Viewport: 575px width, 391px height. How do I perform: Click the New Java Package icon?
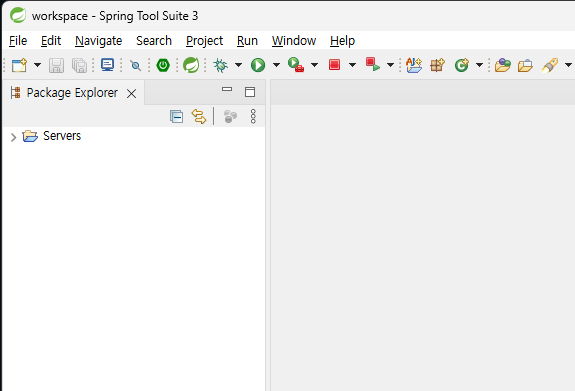[x=437, y=65]
